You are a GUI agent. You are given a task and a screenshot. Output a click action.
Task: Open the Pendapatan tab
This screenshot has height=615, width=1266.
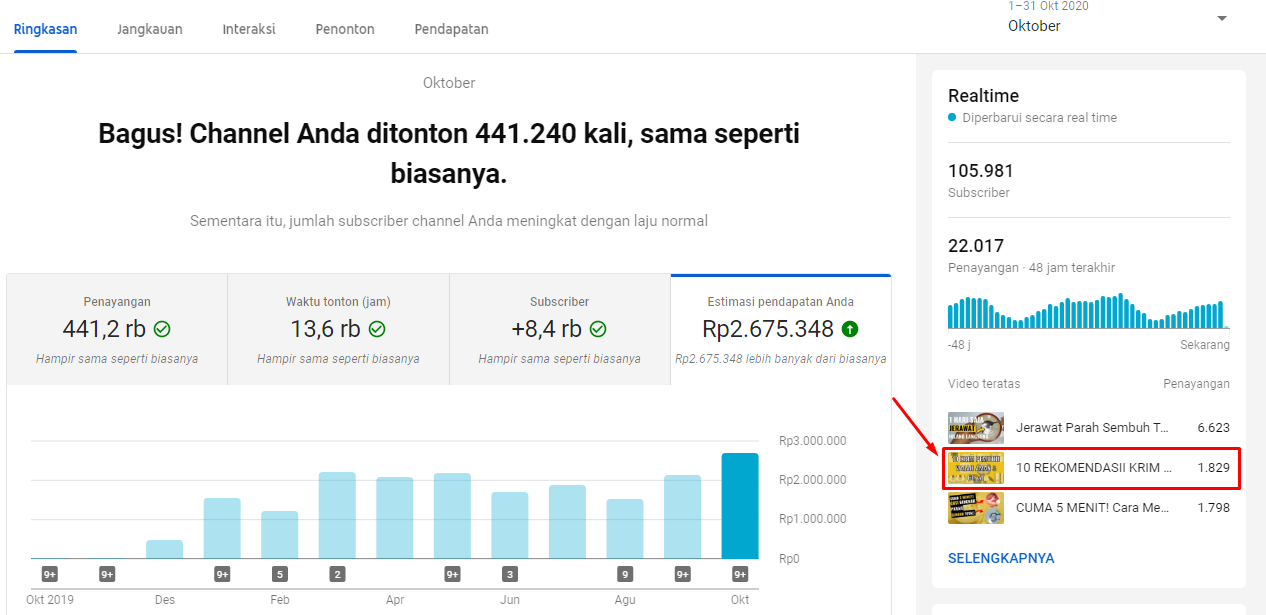[x=451, y=29]
